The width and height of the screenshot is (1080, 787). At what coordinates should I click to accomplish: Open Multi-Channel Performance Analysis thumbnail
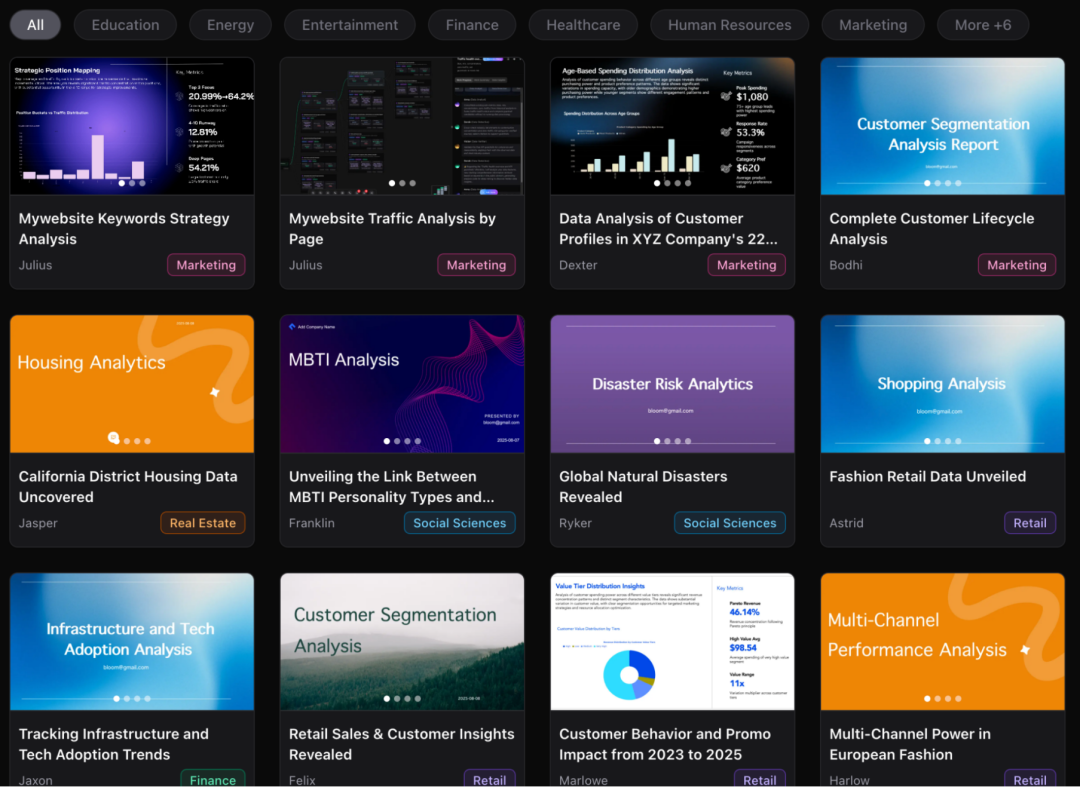(x=942, y=642)
